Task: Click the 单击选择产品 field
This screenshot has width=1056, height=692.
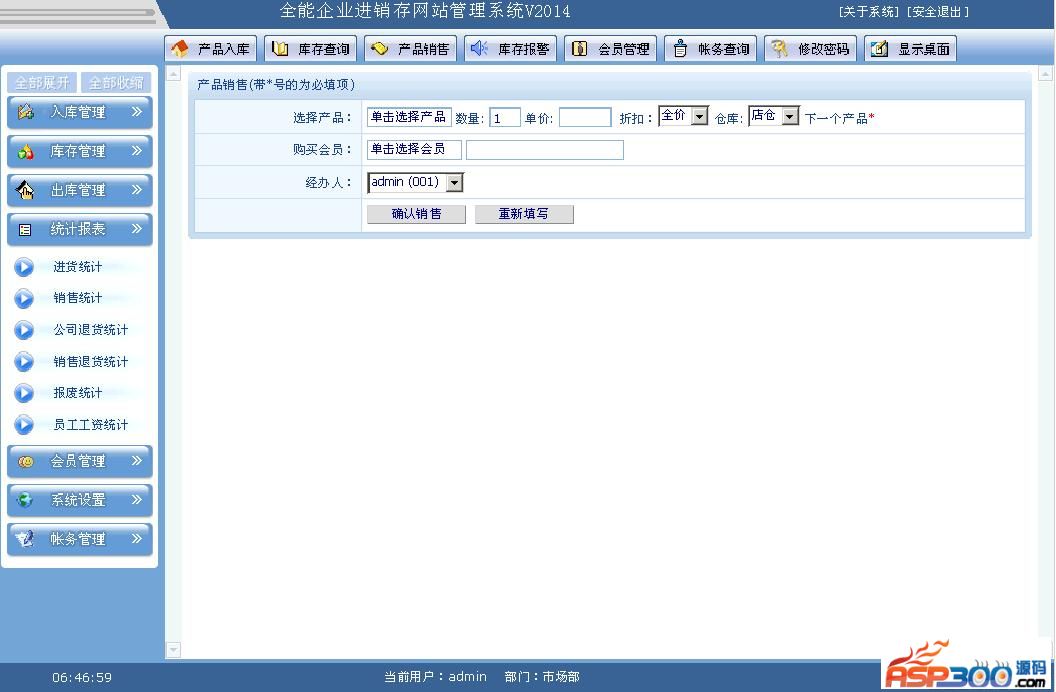Action: click(409, 117)
